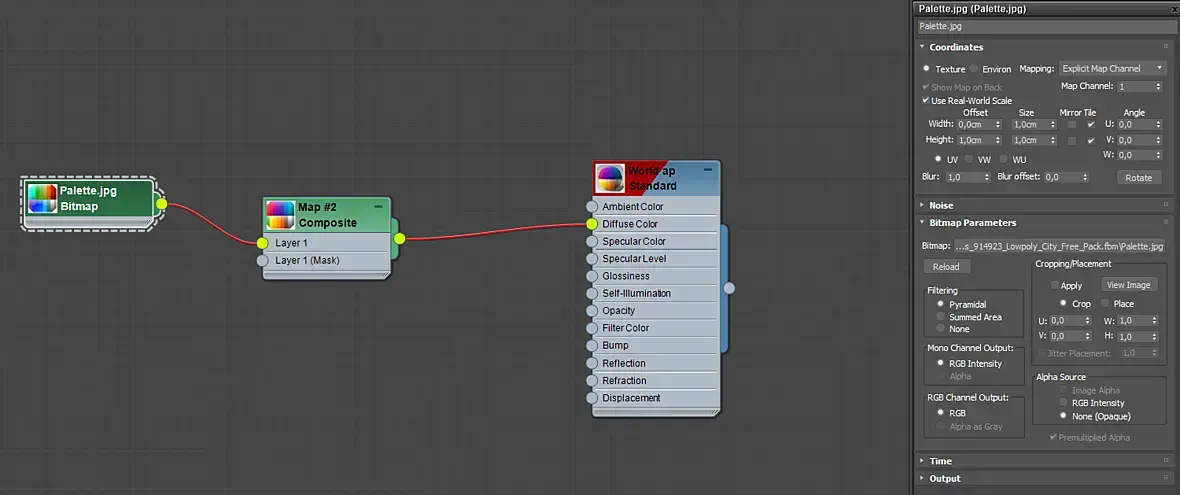Enable the Apply cropping checkbox
This screenshot has width=1180, height=495.
click(x=1055, y=286)
